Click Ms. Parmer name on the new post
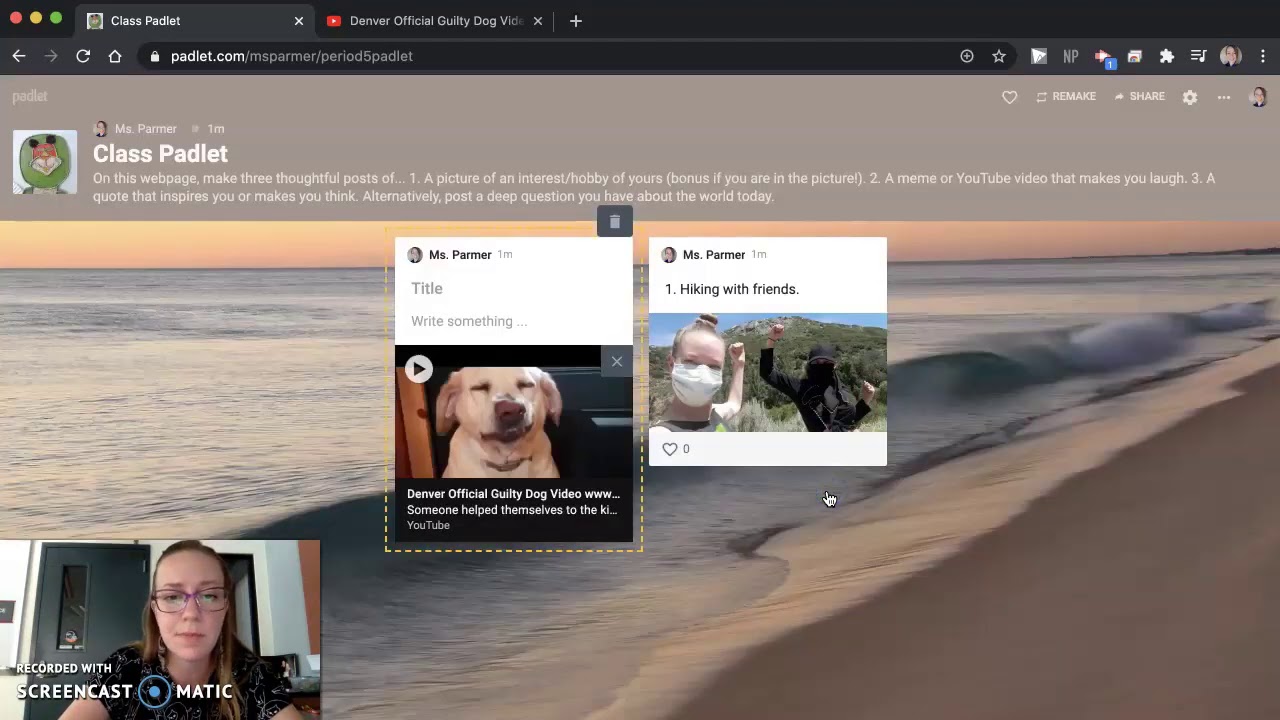This screenshot has height=720, width=1280. (460, 255)
